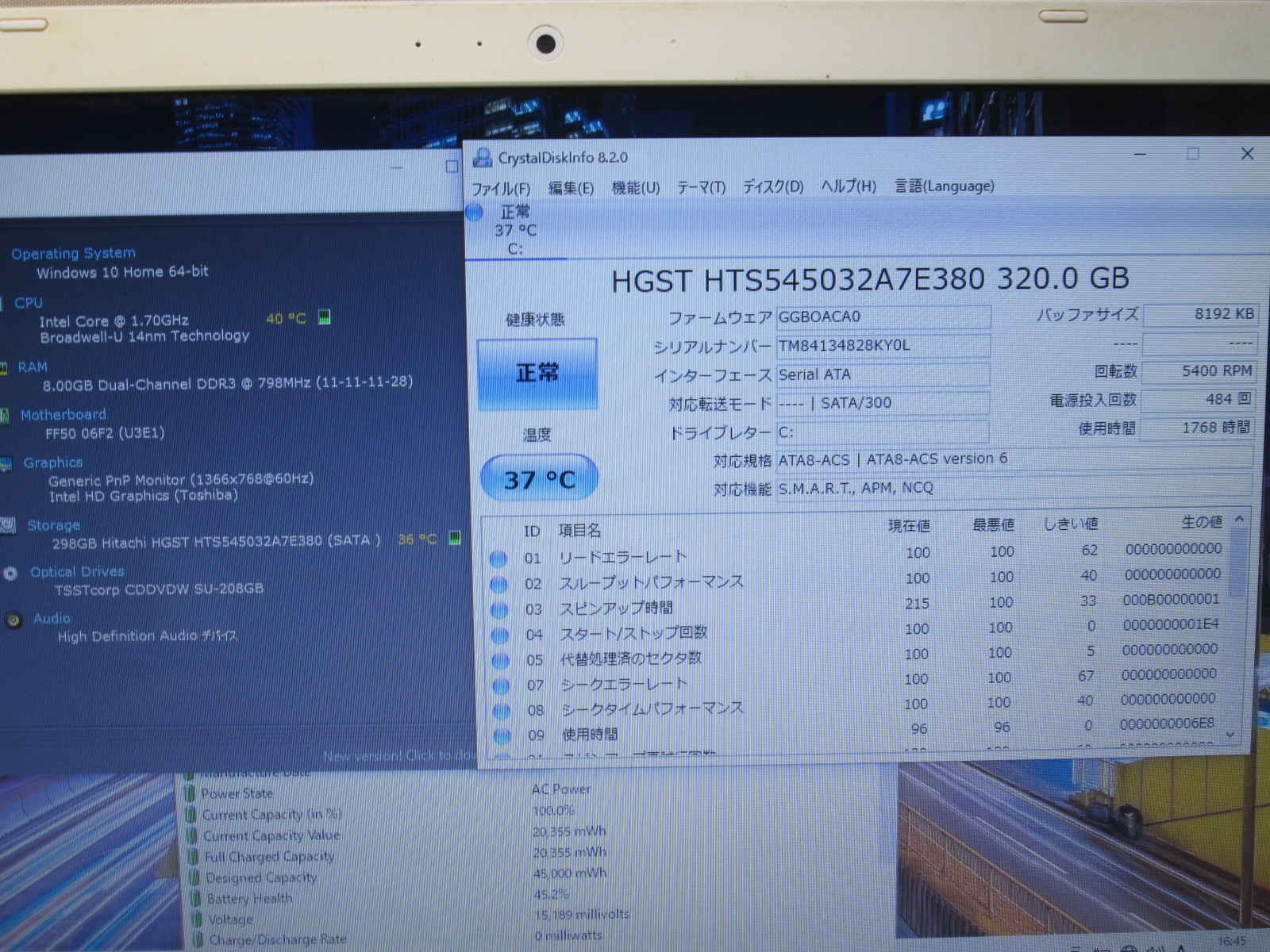This screenshot has width=1270, height=952.
Task: Click the Audio speaker icon in Speccy
Action: pos(13,620)
